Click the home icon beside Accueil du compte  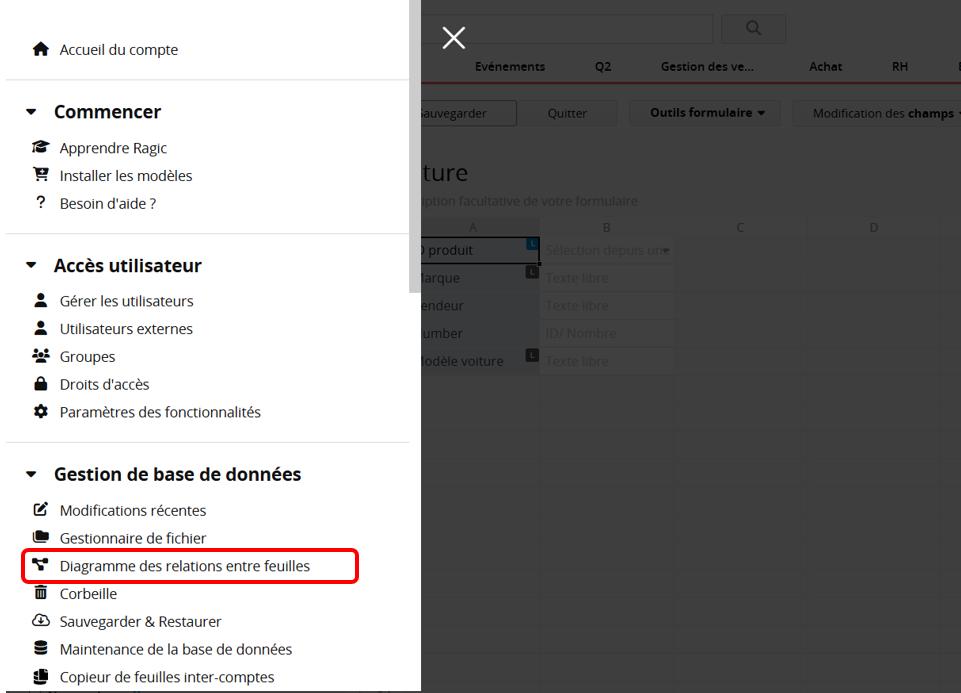point(40,49)
